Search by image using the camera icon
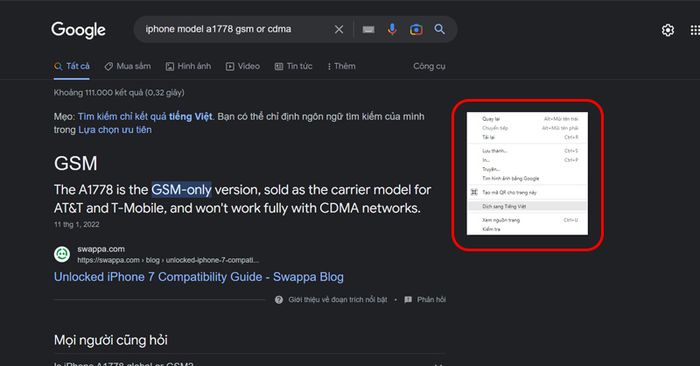Viewport: 700px width, 366px height. pos(416,29)
